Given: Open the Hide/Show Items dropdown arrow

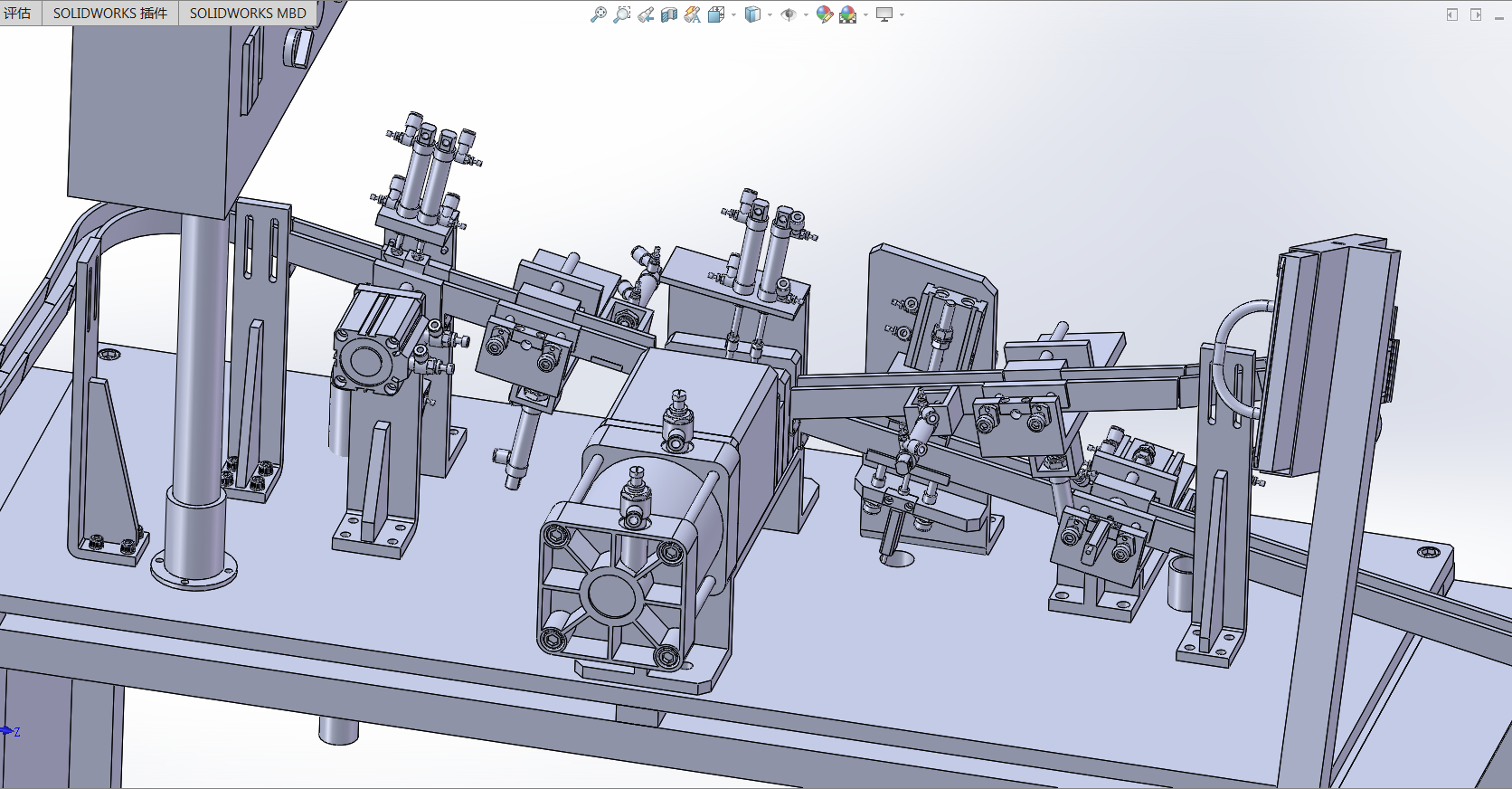Looking at the screenshot, I should [x=806, y=14].
